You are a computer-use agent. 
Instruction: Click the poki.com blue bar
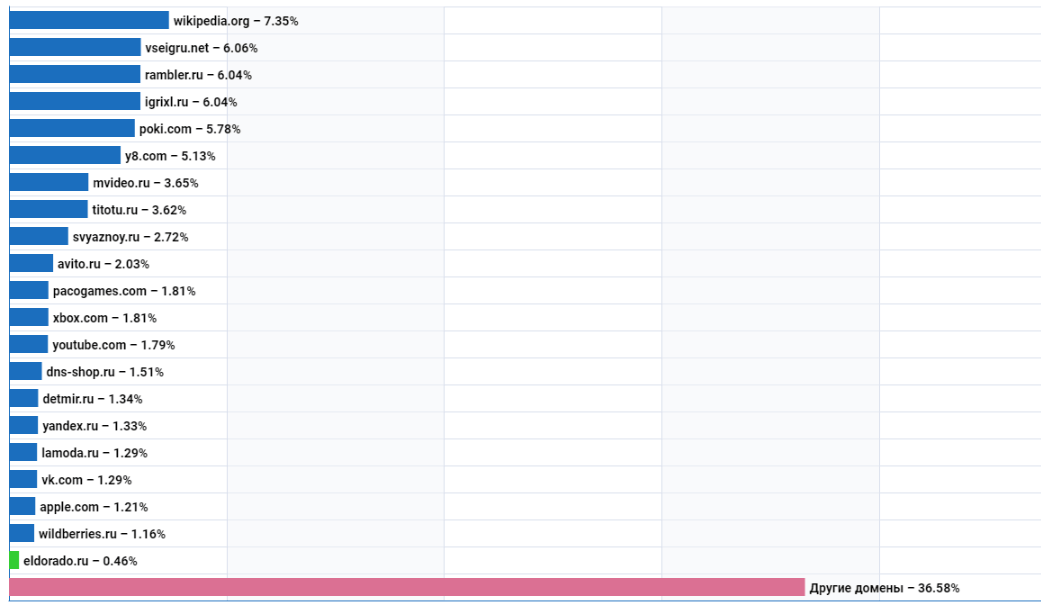[x=72, y=128]
